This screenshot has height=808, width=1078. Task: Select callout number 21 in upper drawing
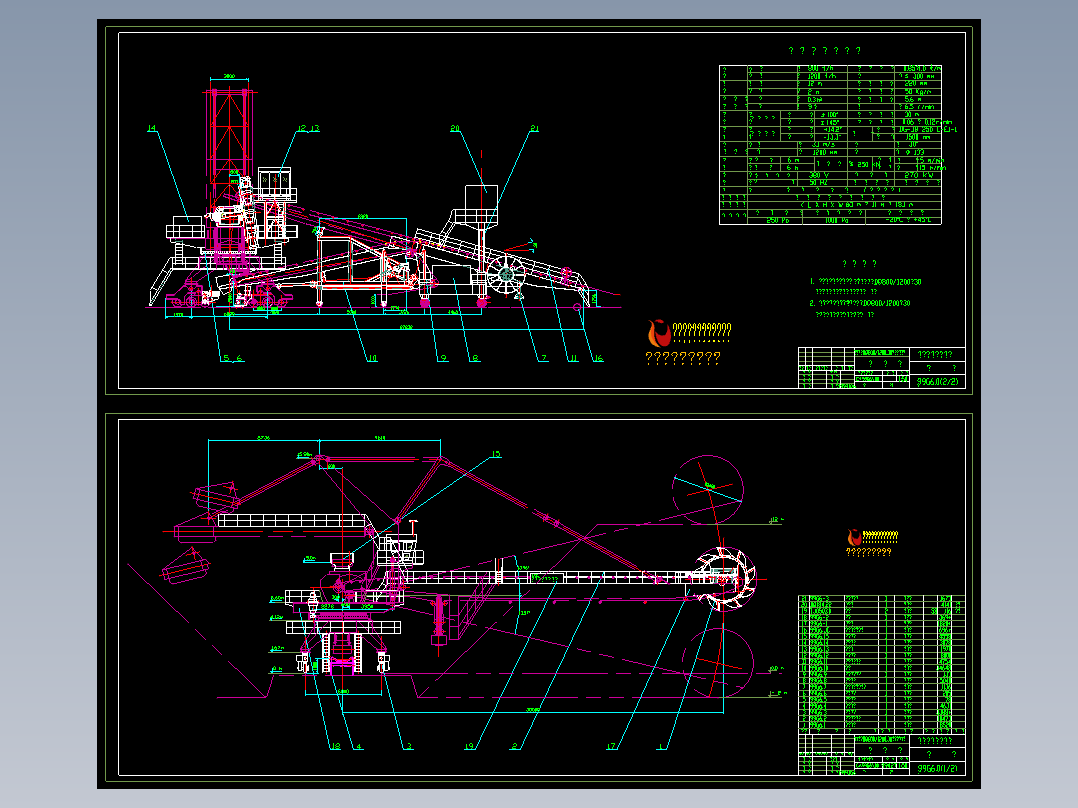click(535, 129)
